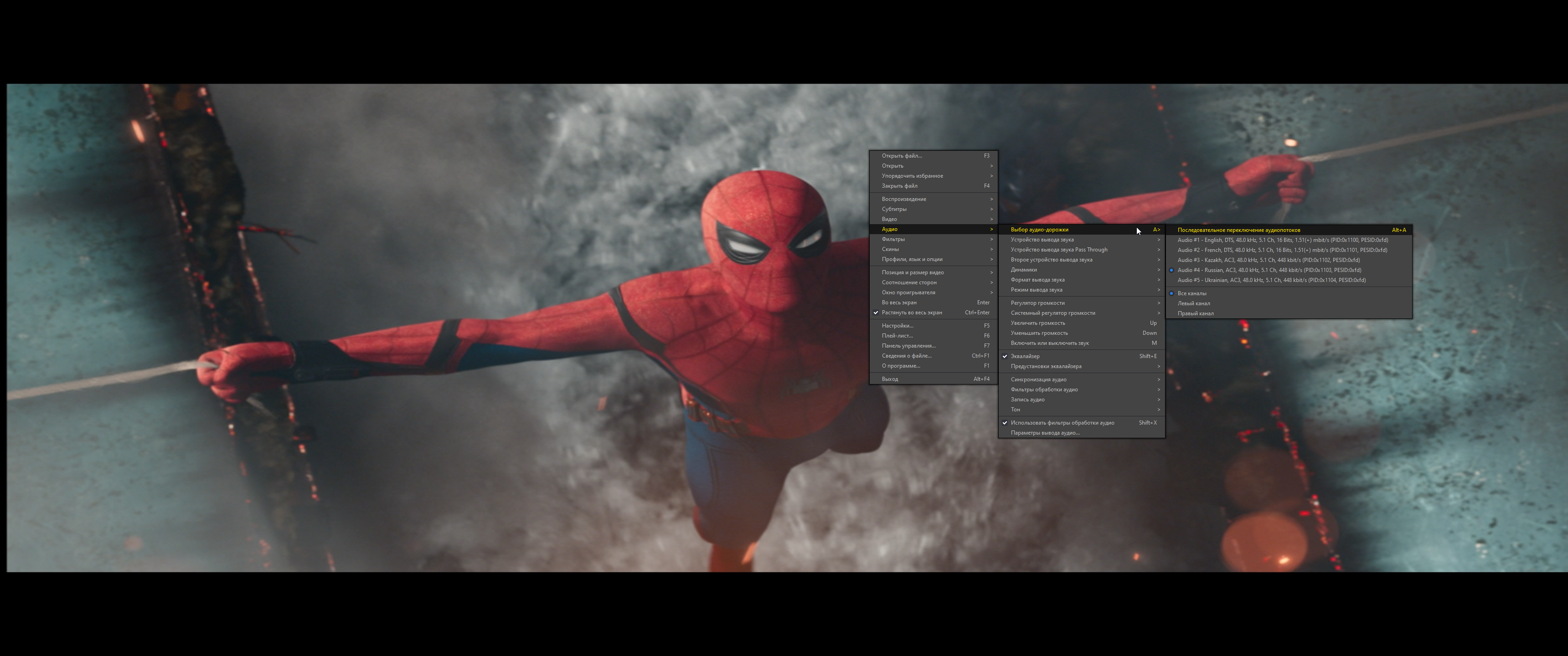This screenshot has width=1568, height=656.
Task: Open 'Плей-лист...' menu entry
Action: coord(897,336)
